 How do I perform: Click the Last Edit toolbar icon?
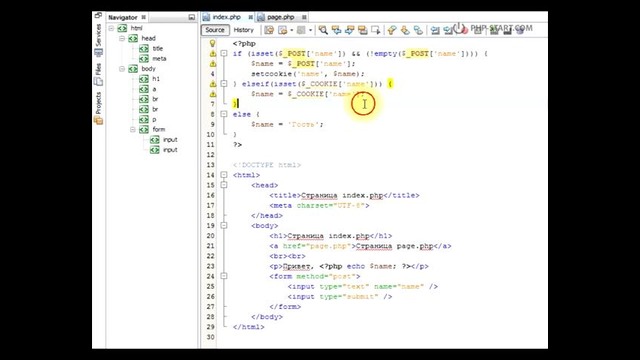pyautogui.click(x=269, y=30)
